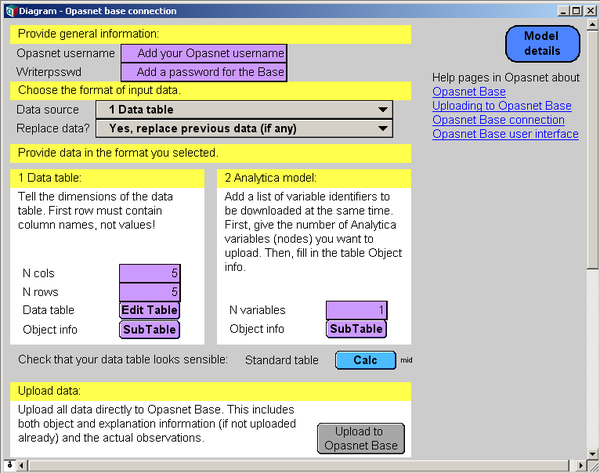Click the Writerpsswd password input field
This screenshot has width=600, height=473.
(x=204, y=72)
